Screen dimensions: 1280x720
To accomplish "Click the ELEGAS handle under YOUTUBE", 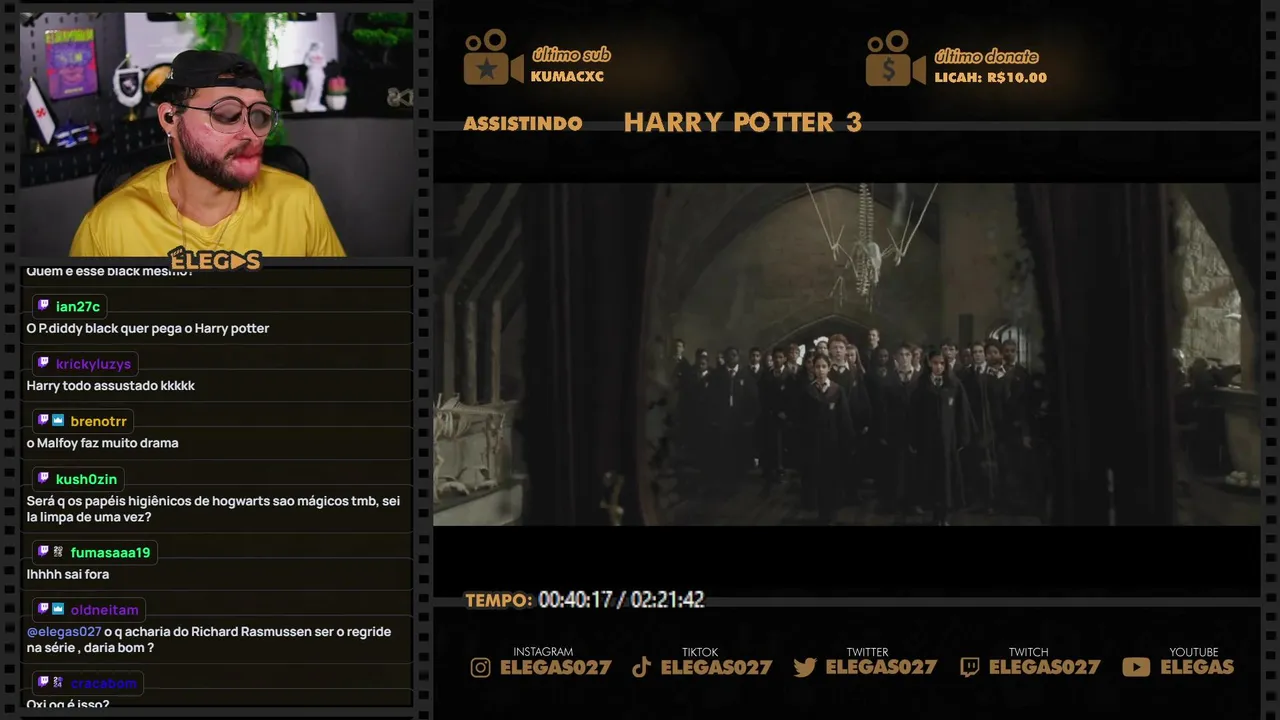I will click(1196, 667).
